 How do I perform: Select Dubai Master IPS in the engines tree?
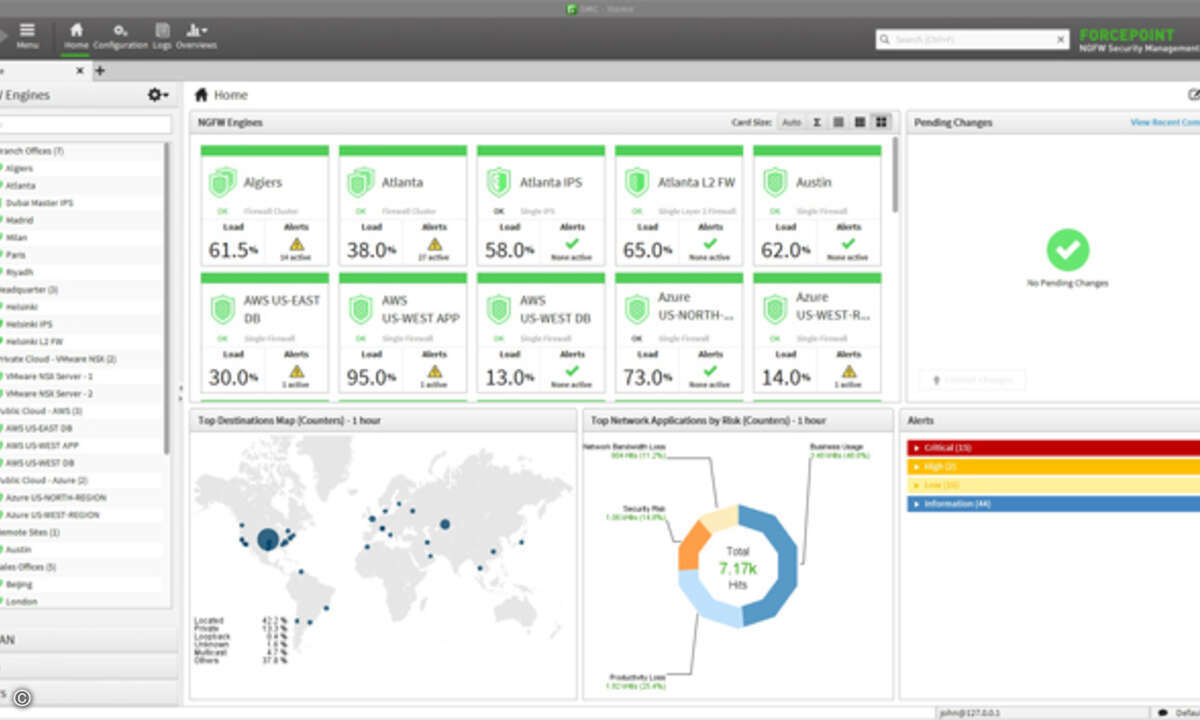click(39, 203)
